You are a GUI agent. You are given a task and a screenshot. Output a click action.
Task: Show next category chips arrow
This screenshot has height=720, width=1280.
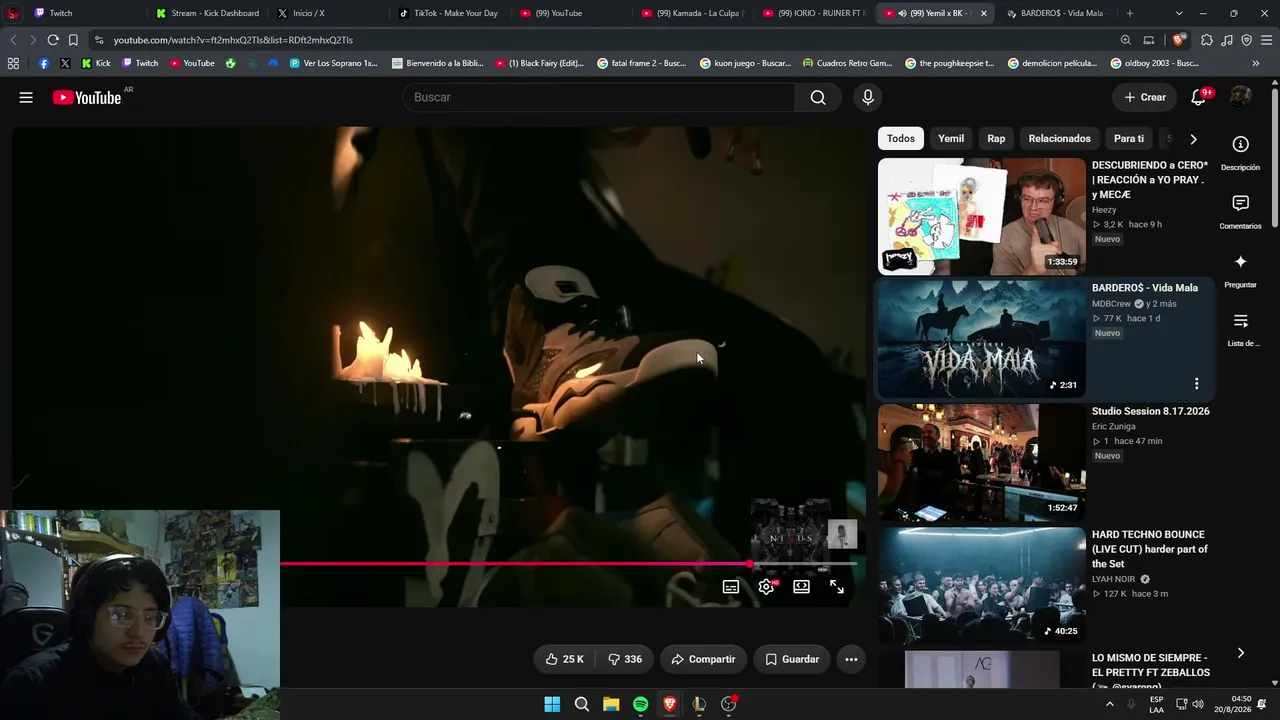(1193, 139)
